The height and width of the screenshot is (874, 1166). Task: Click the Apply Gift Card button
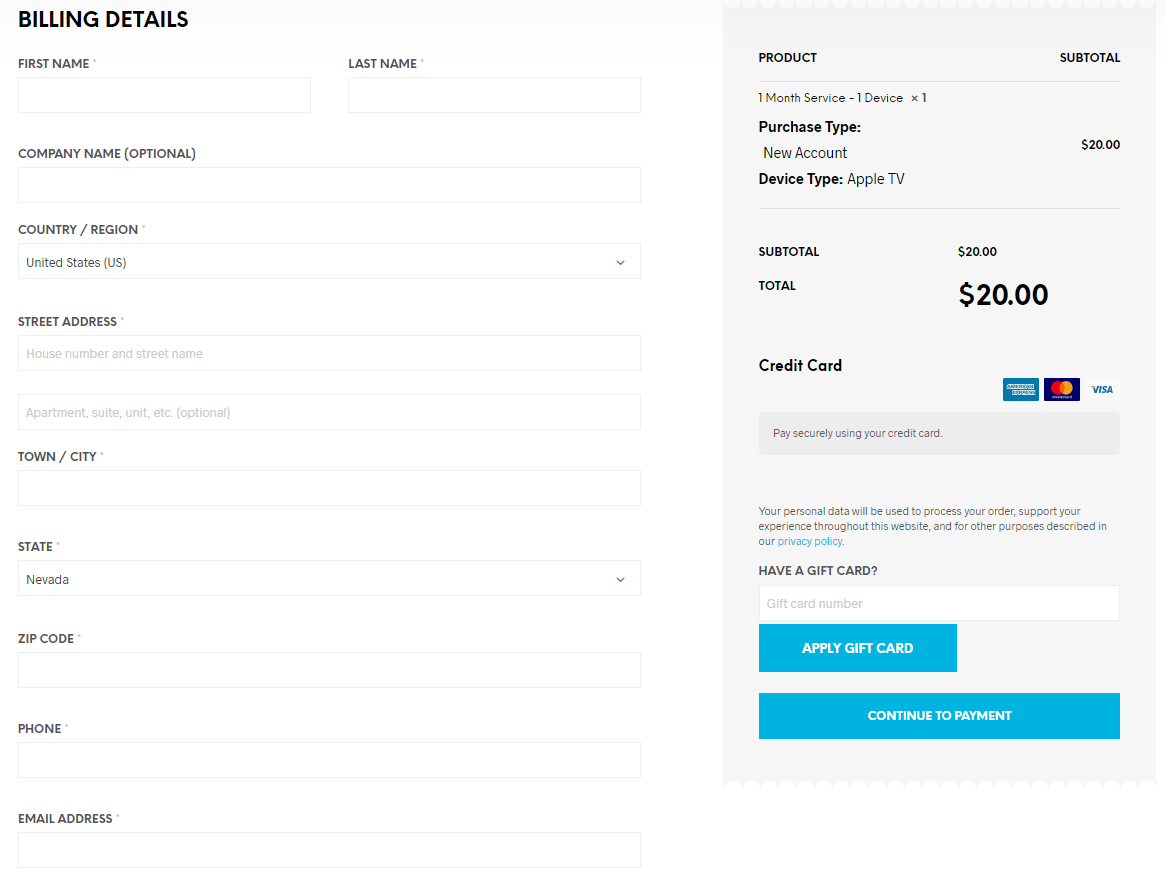pos(857,648)
